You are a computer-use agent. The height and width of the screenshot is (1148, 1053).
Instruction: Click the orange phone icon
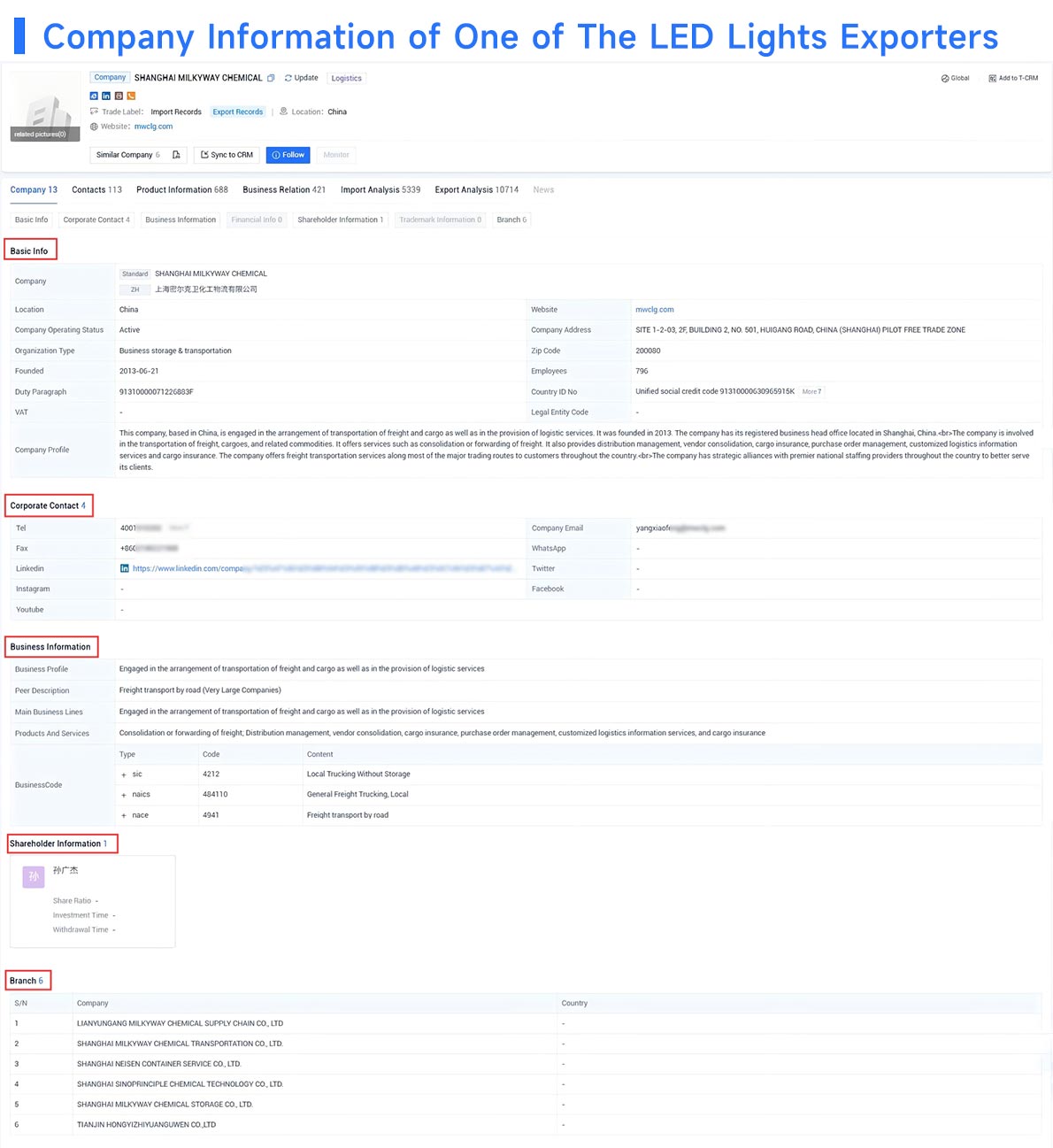[131, 96]
